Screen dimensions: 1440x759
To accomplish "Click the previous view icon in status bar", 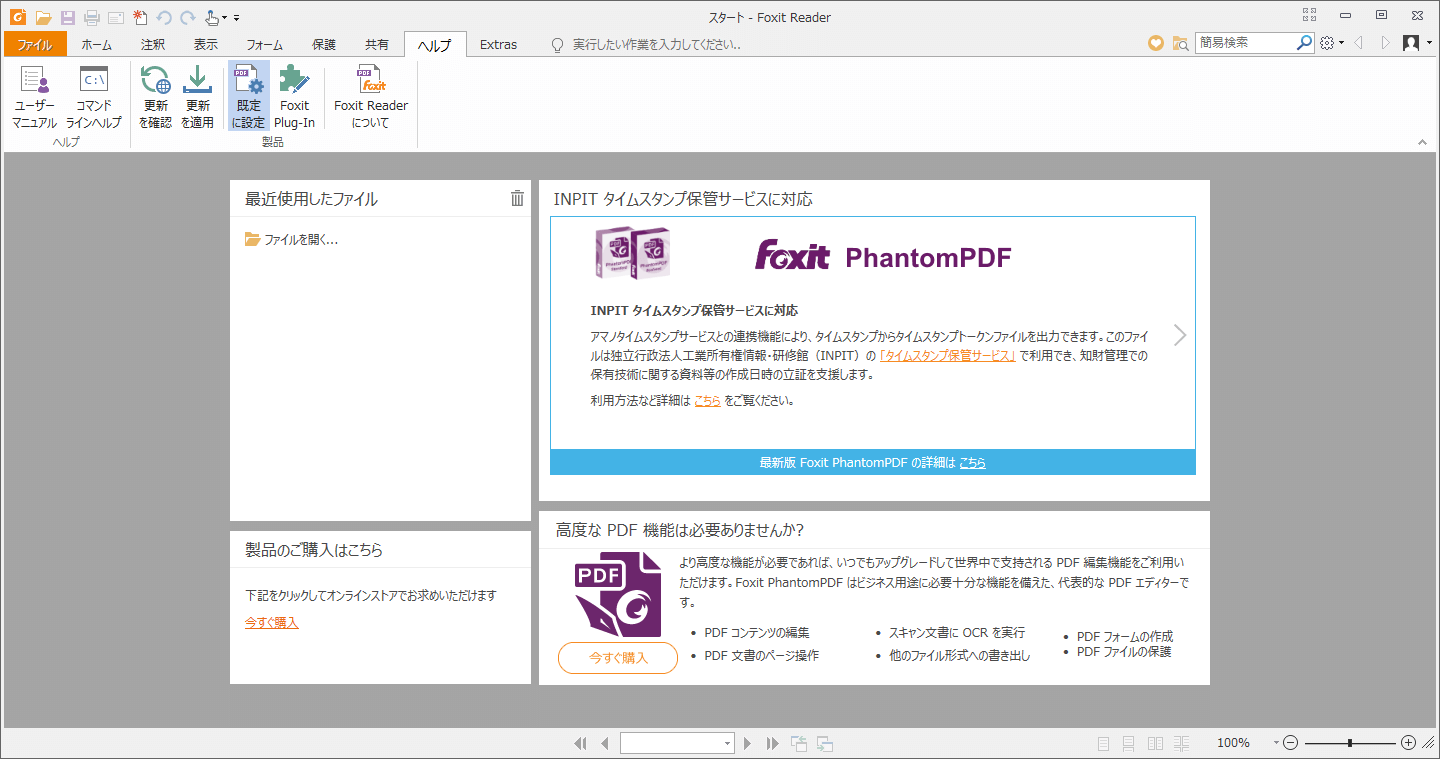I will pos(799,743).
